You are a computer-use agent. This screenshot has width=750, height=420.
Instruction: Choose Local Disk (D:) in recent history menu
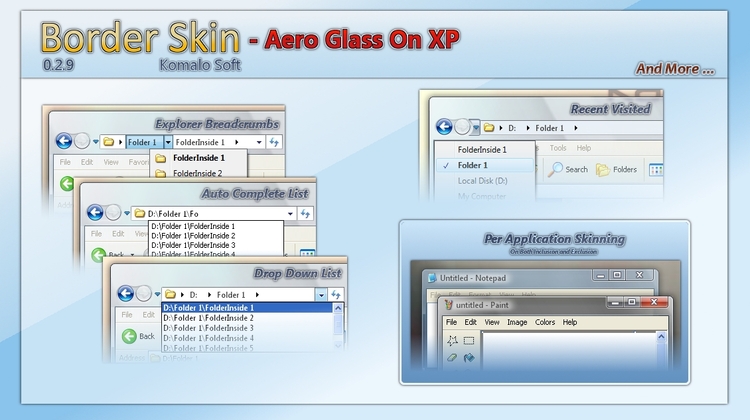(485, 181)
